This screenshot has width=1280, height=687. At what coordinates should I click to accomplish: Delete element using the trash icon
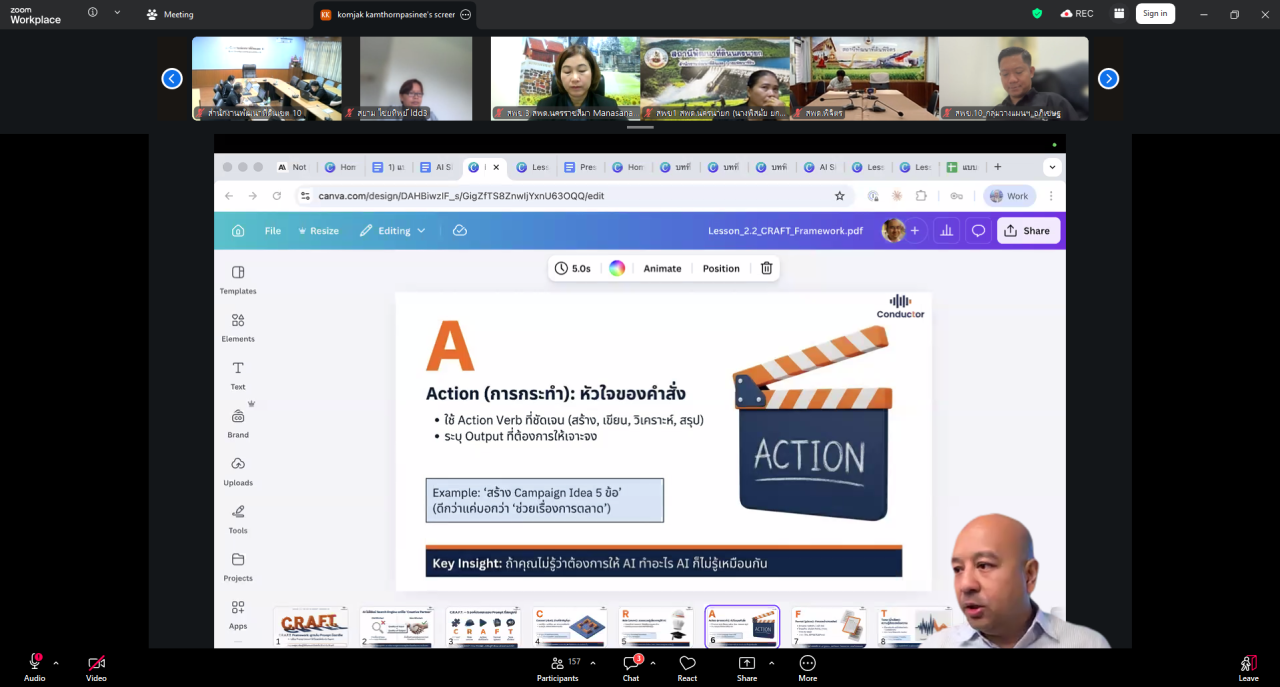[x=766, y=268]
